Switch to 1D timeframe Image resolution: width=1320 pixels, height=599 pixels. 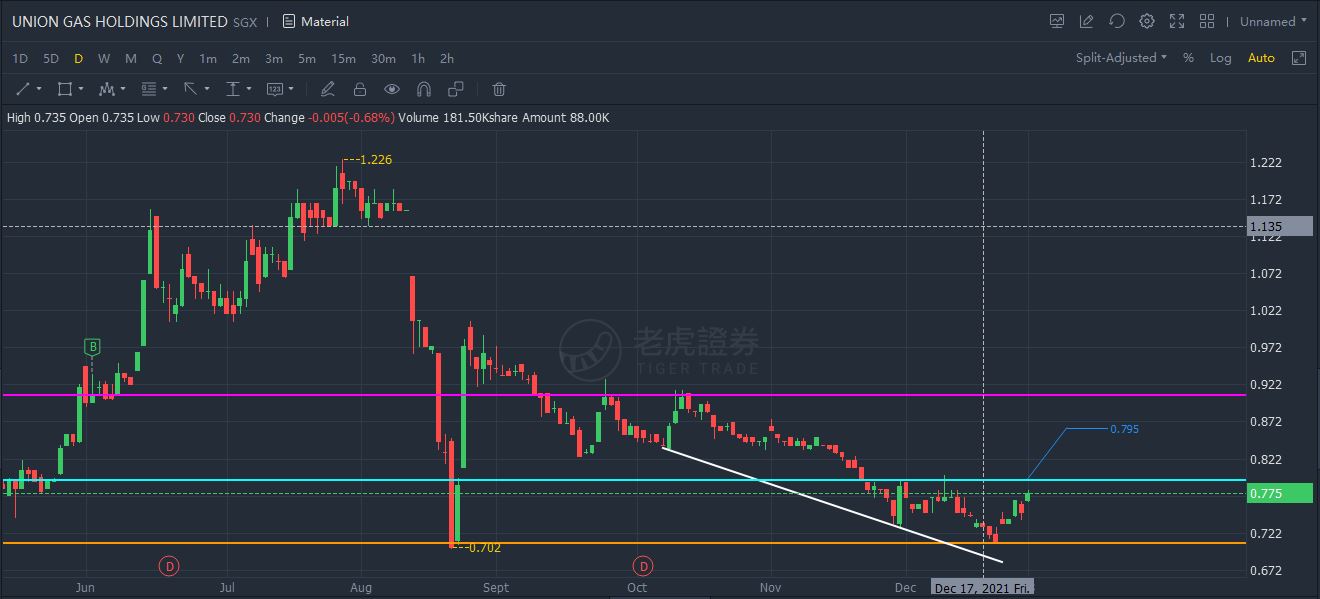(20, 58)
